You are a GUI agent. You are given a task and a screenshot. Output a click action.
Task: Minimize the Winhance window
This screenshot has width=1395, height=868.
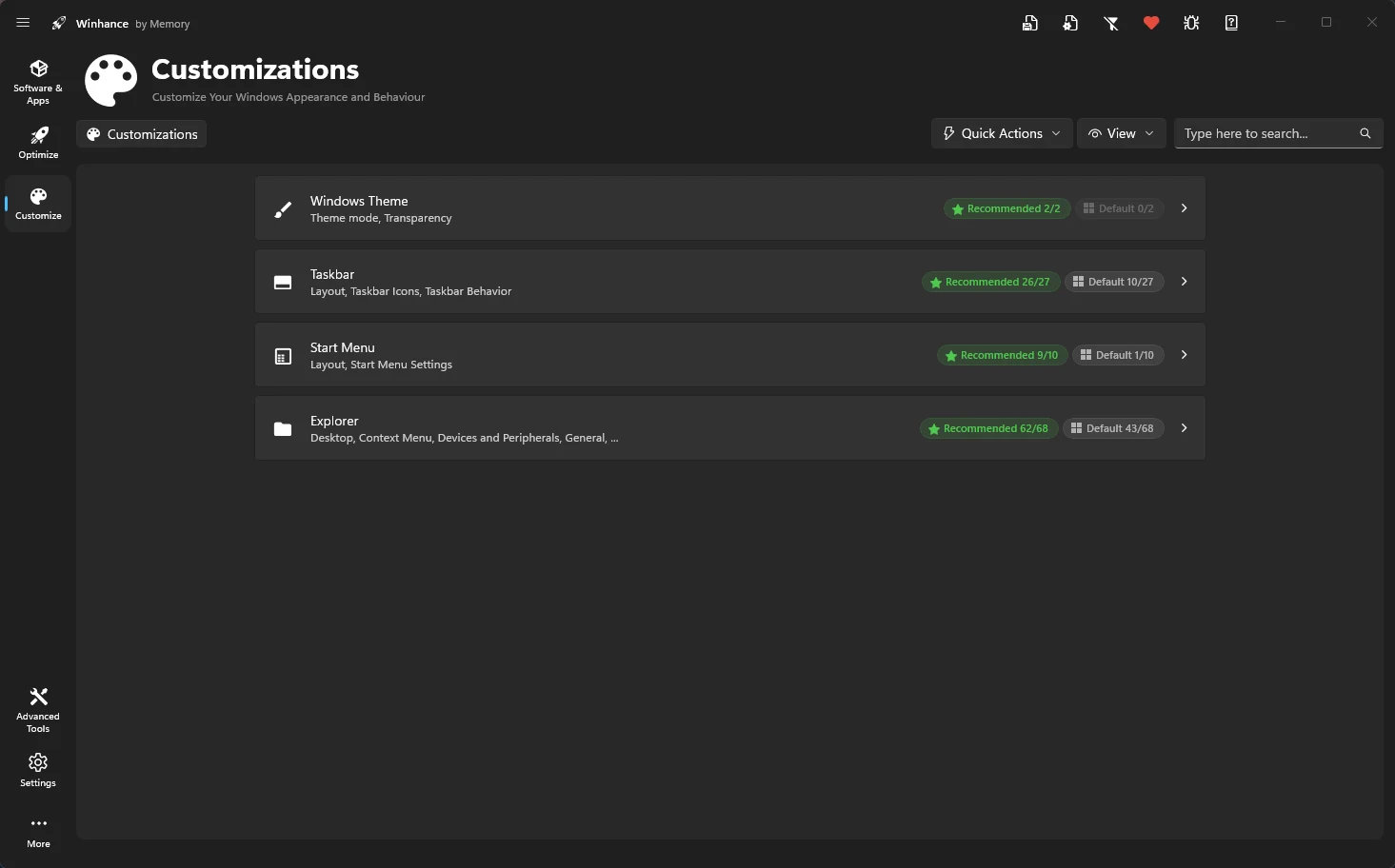pos(1281,22)
